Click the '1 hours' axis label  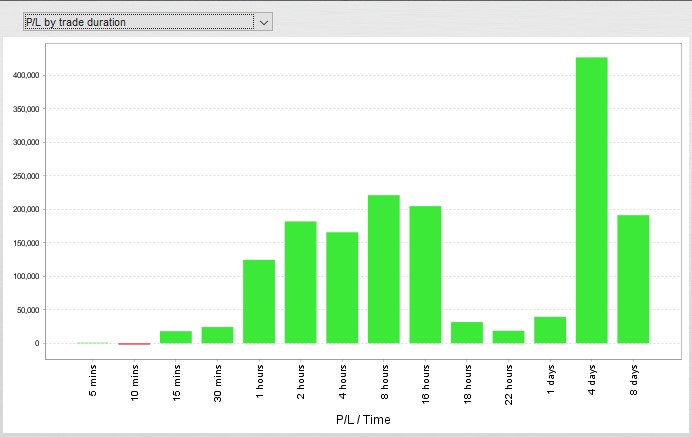(x=259, y=381)
